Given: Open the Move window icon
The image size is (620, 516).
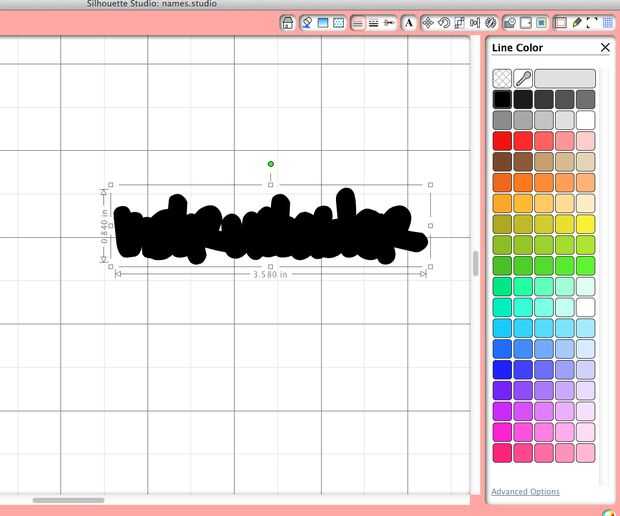Looking at the screenshot, I should coord(428,23).
